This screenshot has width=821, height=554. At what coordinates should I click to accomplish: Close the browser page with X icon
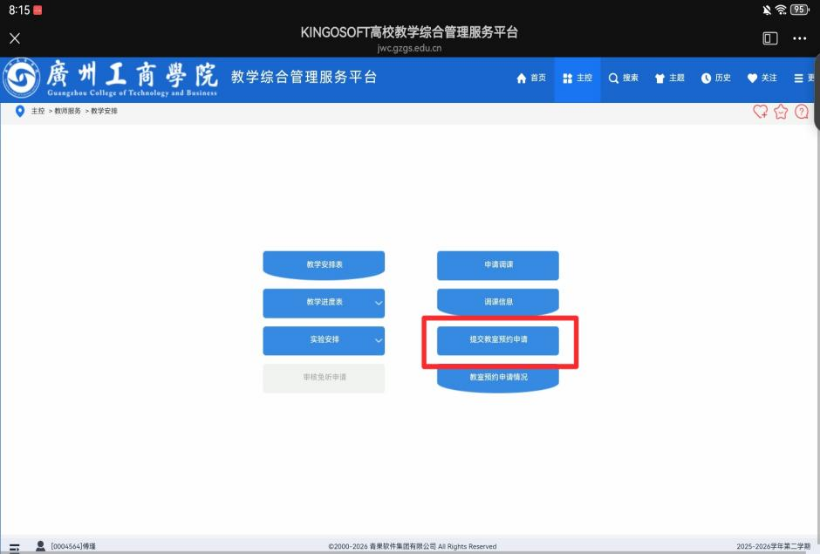(x=15, y=39)
